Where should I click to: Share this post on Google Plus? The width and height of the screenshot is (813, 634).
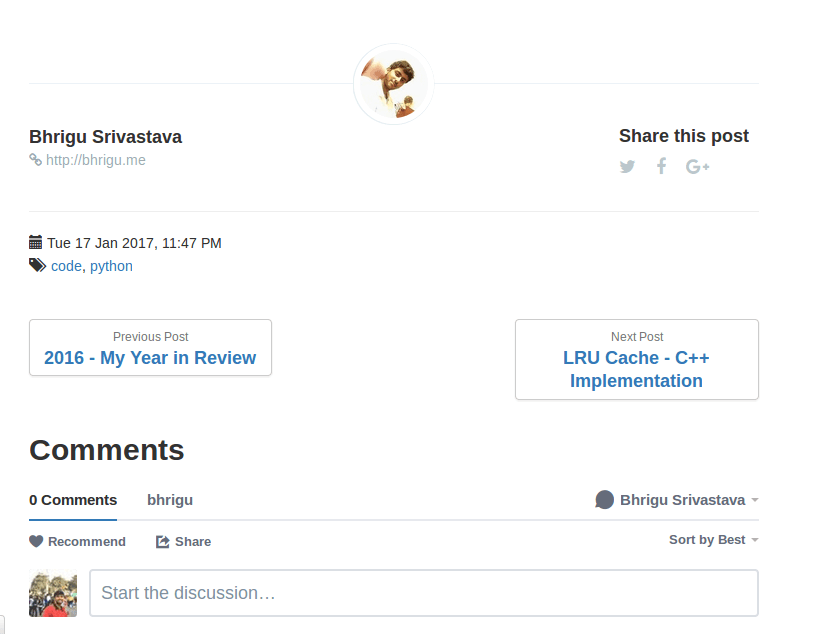click(698, 167)
